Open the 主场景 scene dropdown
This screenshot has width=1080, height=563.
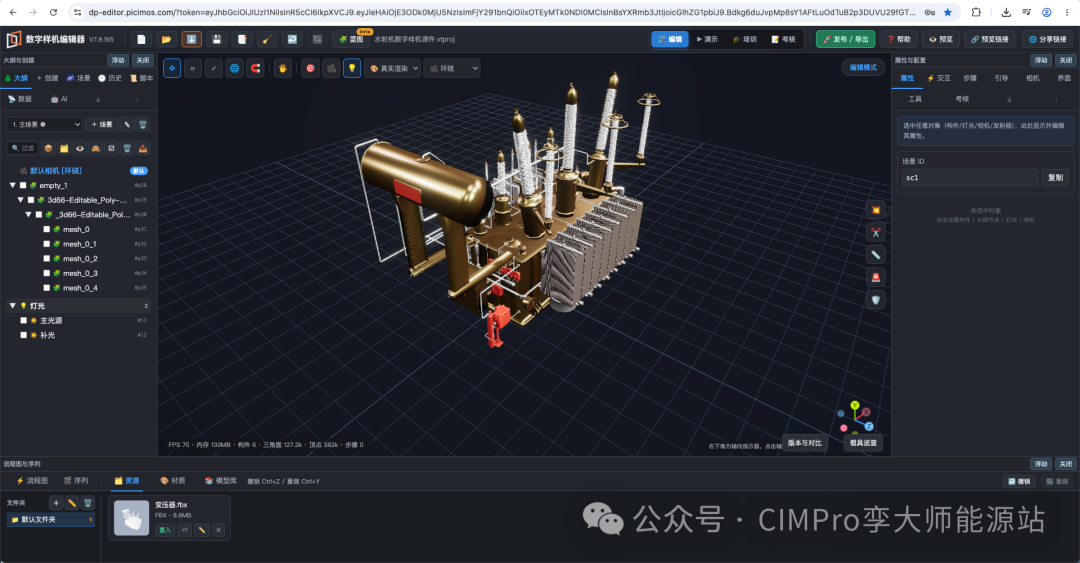tap(45, 125)
